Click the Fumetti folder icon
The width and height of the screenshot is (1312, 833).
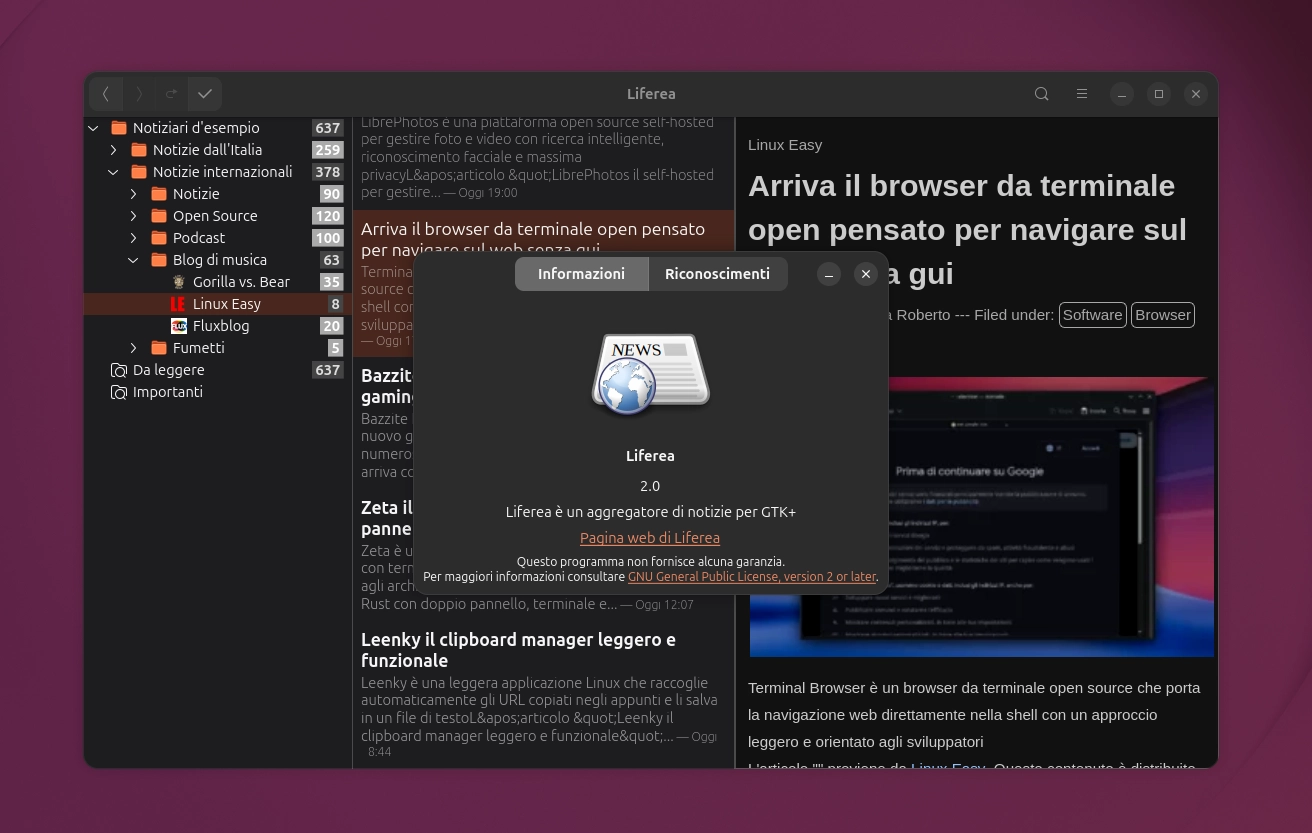pyautogui.click(x=159, y=348)
